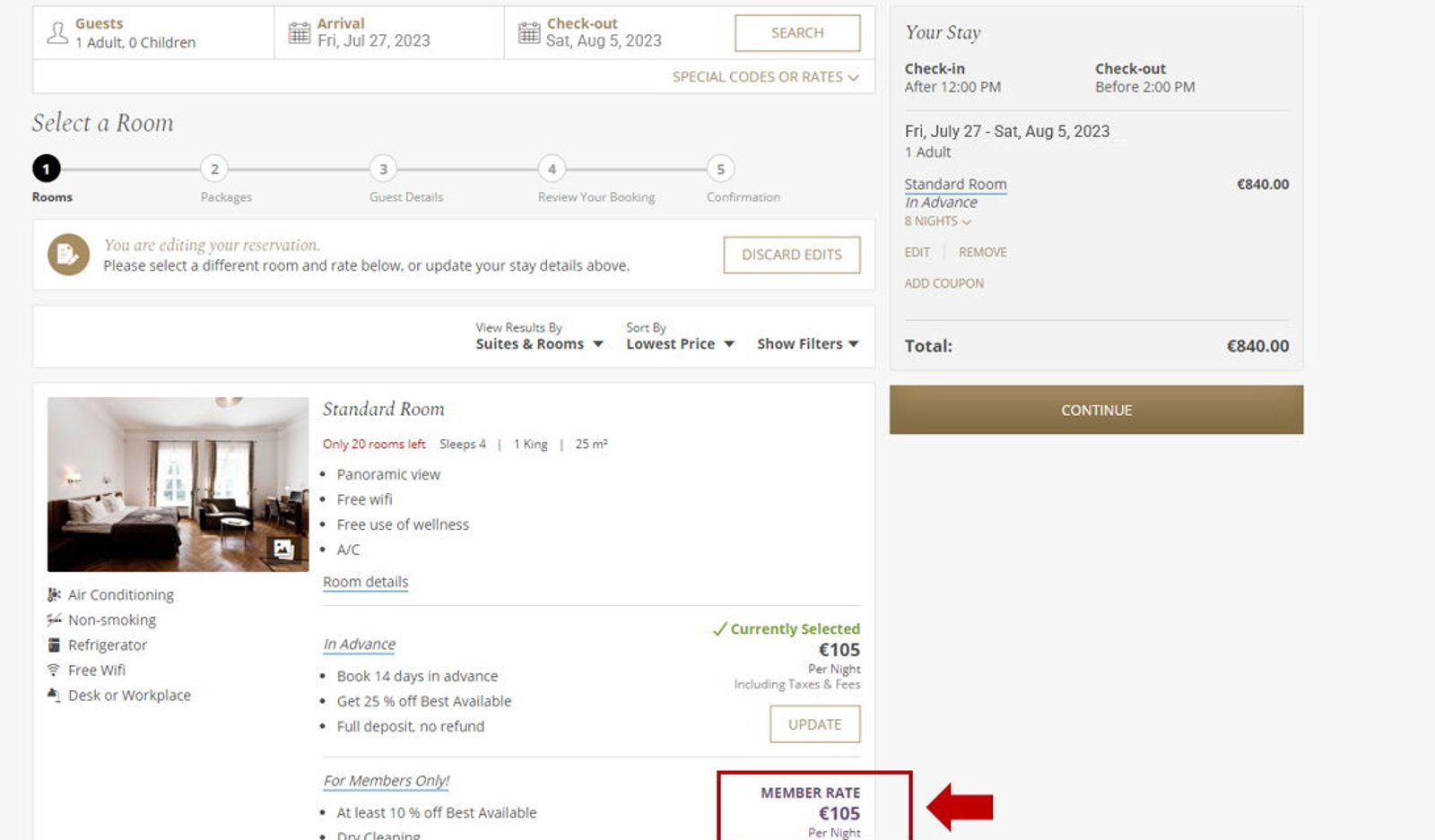
Task: Expand Special Codes or Rates
Action: (x=765, y=77)
